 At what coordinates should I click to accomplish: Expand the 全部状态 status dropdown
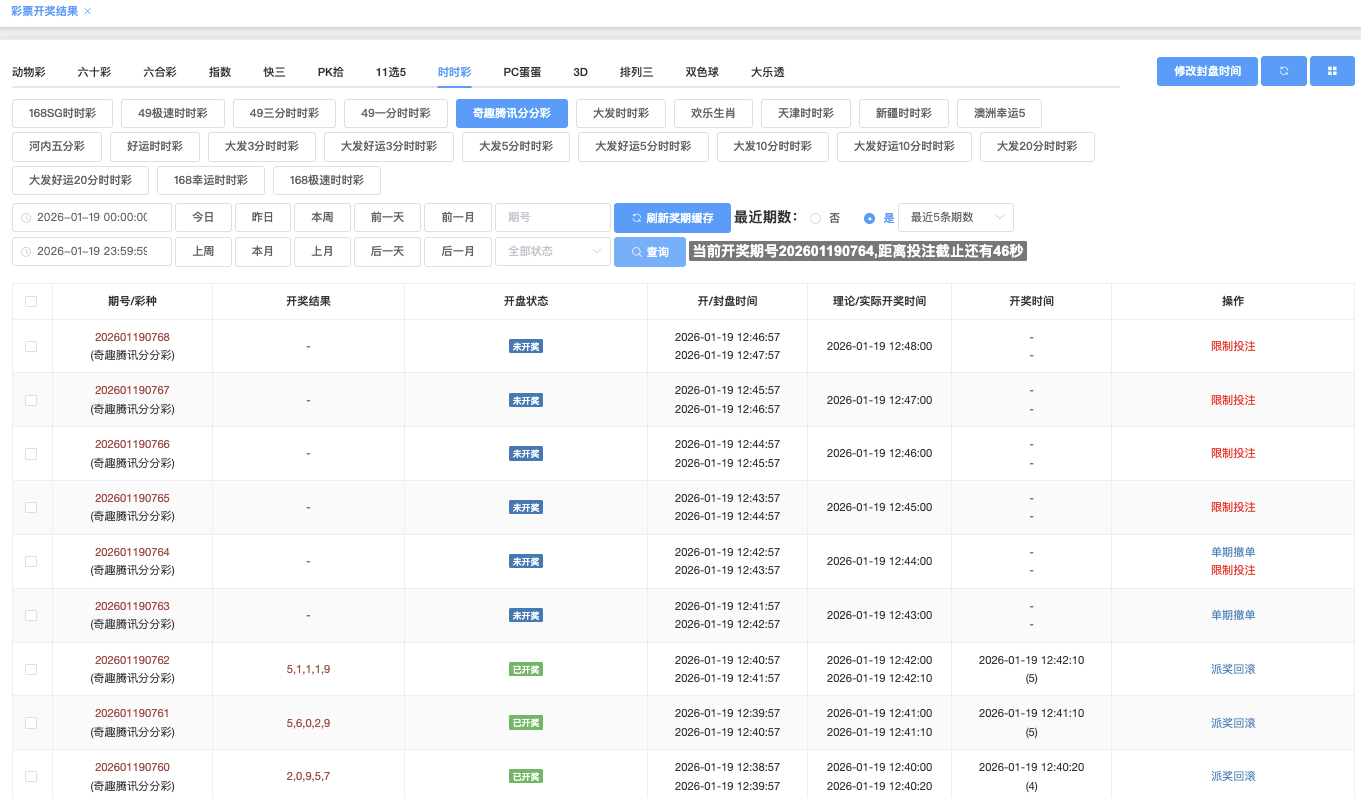[x=552, y=252]
